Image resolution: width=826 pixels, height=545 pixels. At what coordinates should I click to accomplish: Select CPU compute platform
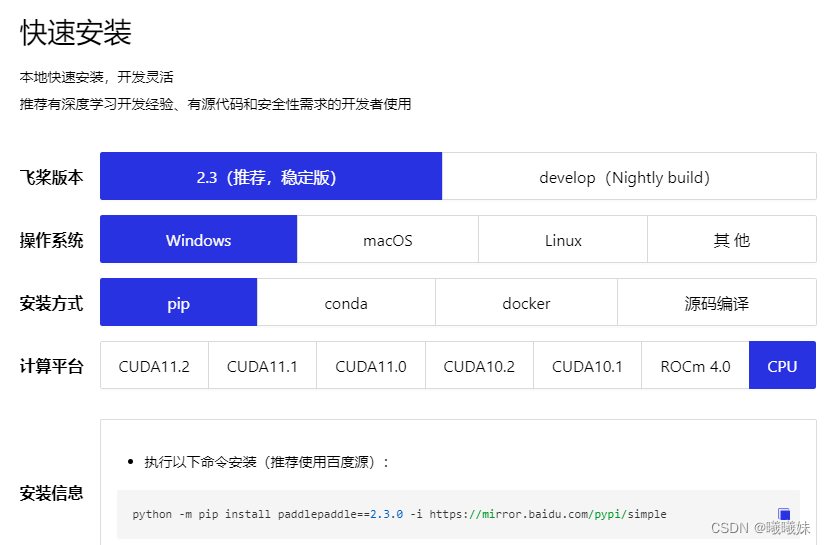pyautogui.click(x=782, y=365)
